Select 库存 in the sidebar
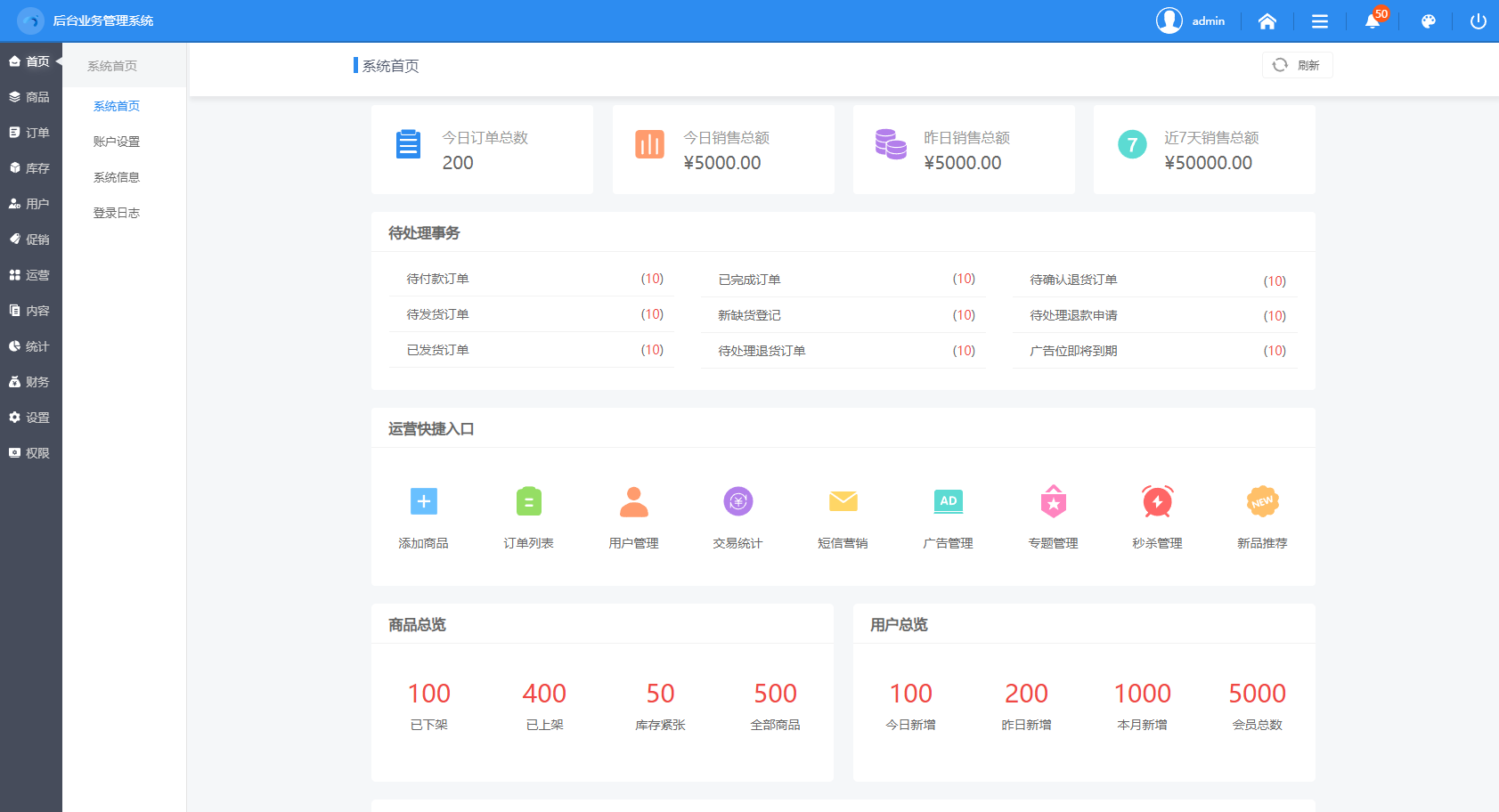The width and height of the screenshot is (1499, 812). click(30, 168)
